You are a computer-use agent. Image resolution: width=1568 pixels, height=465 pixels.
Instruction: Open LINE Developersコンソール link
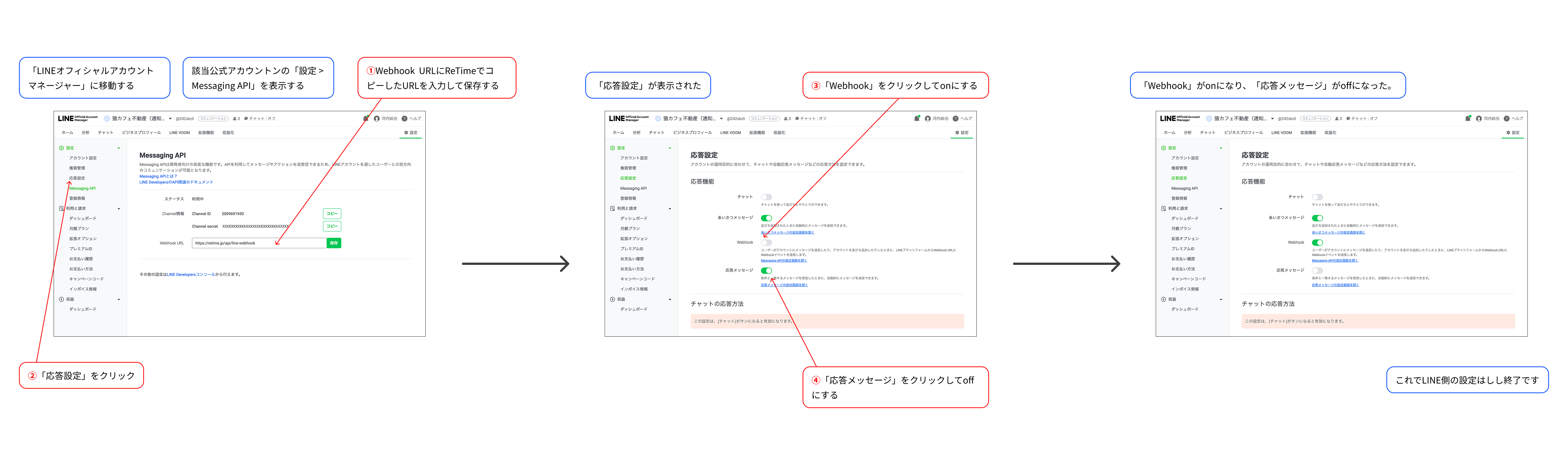click(x=191, y=275)
